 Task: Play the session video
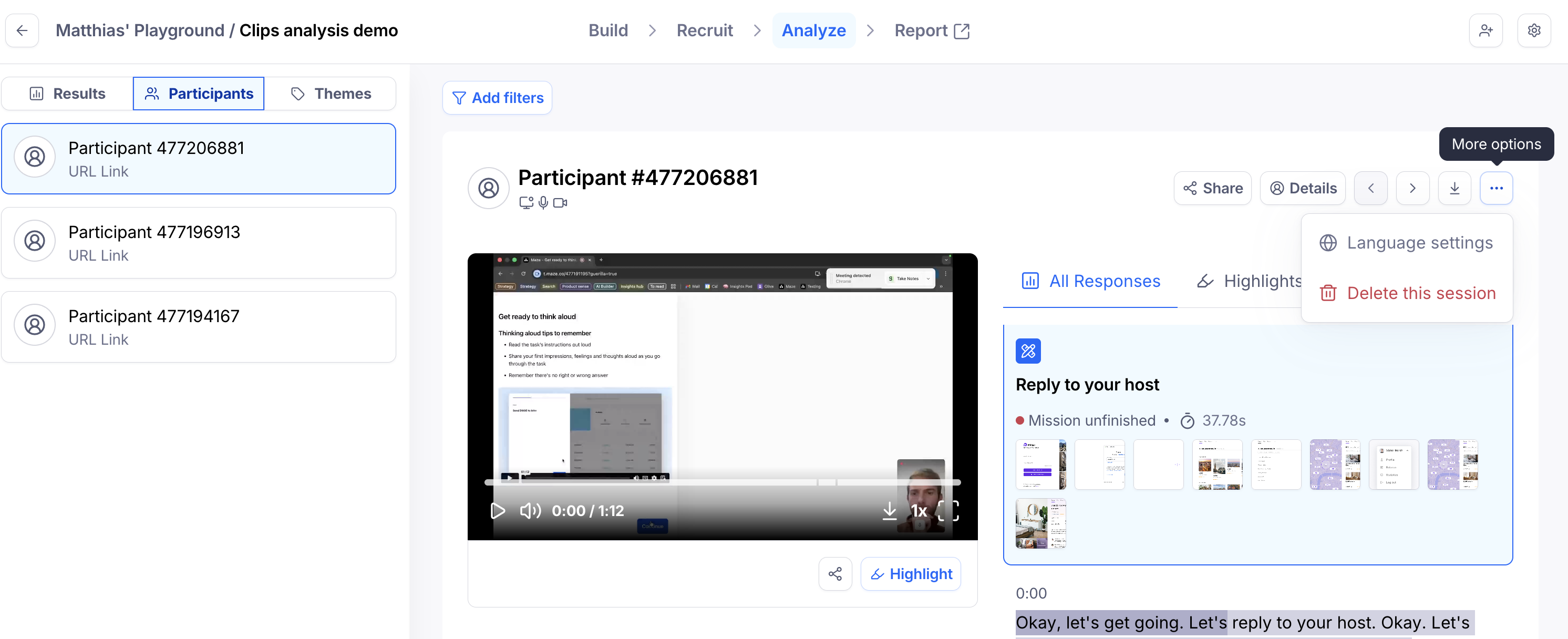click(497, 511)
